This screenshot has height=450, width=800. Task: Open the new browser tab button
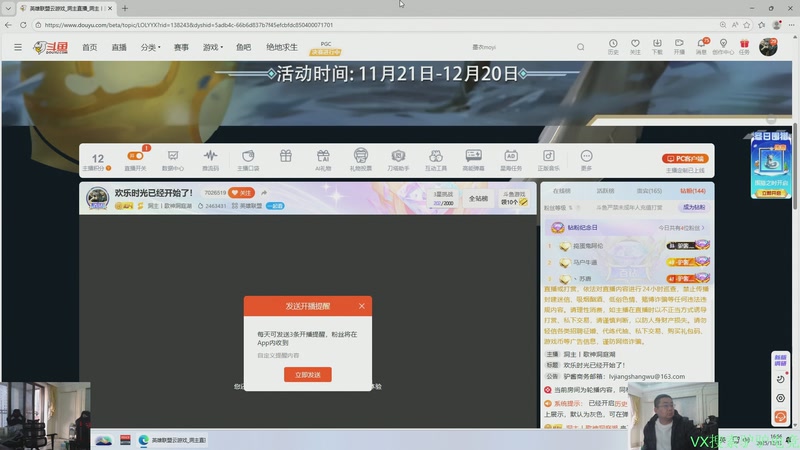pyautogui.click(x=125, y=8)
